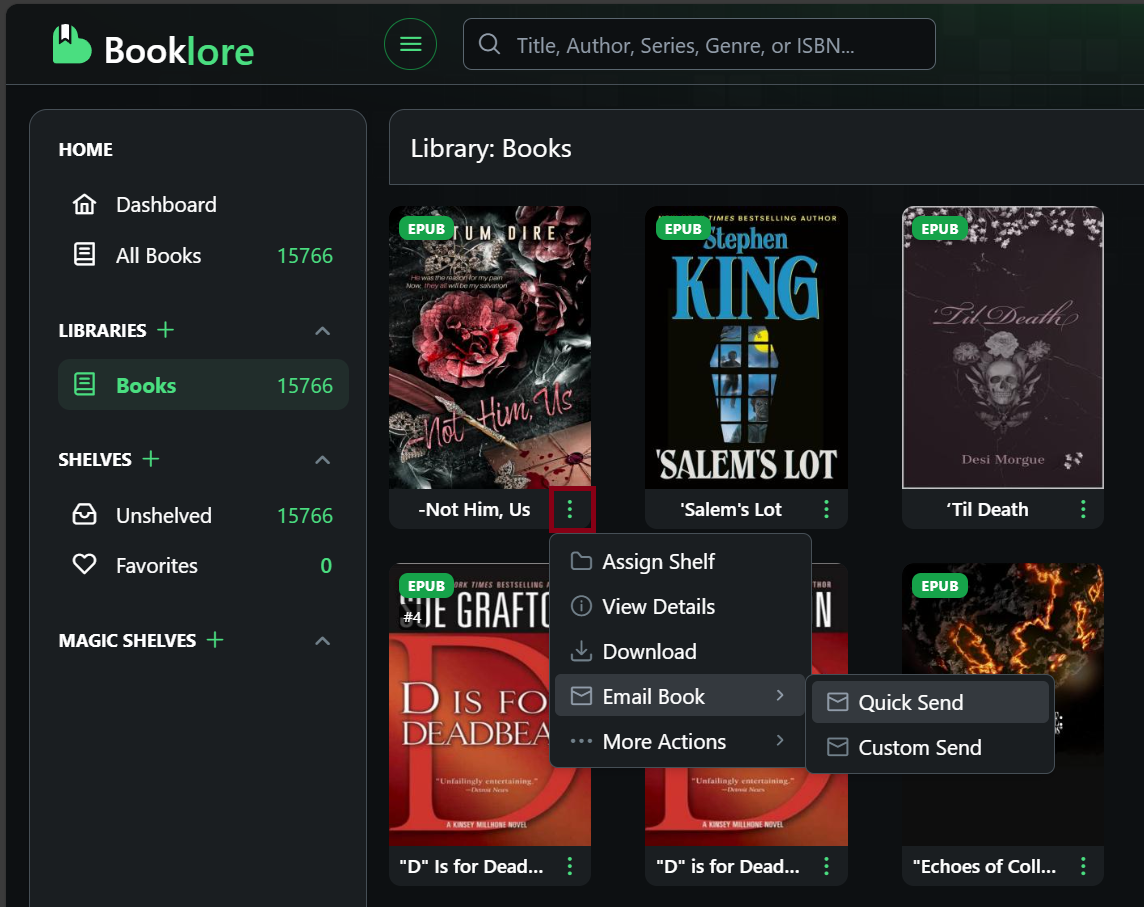Collapse the Shelves section chevron
1144x907 pixels.
coord(322,460)
